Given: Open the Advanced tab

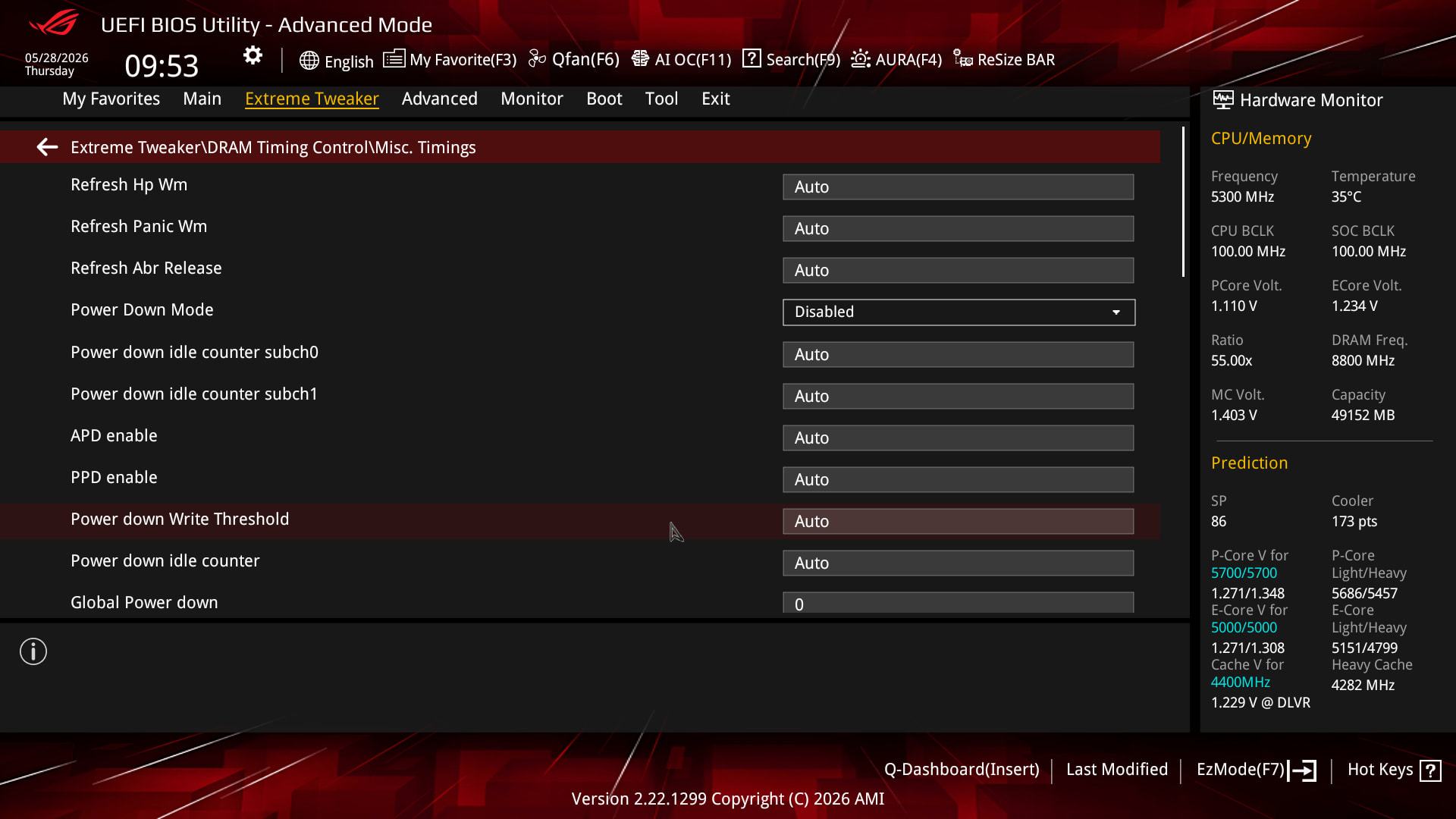Looking at the screenshot, I should [x=440, y=99].
